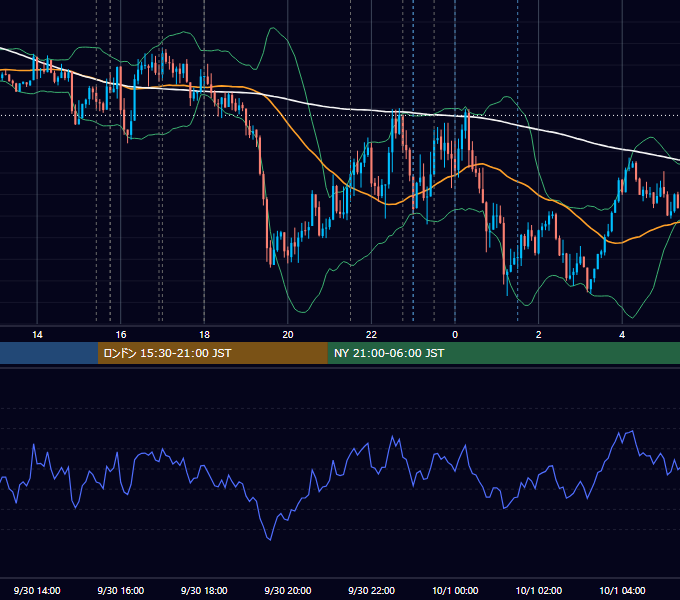Click the 10/1 04:00 time label
Screen dimensions: 680x600
(622, 590)
